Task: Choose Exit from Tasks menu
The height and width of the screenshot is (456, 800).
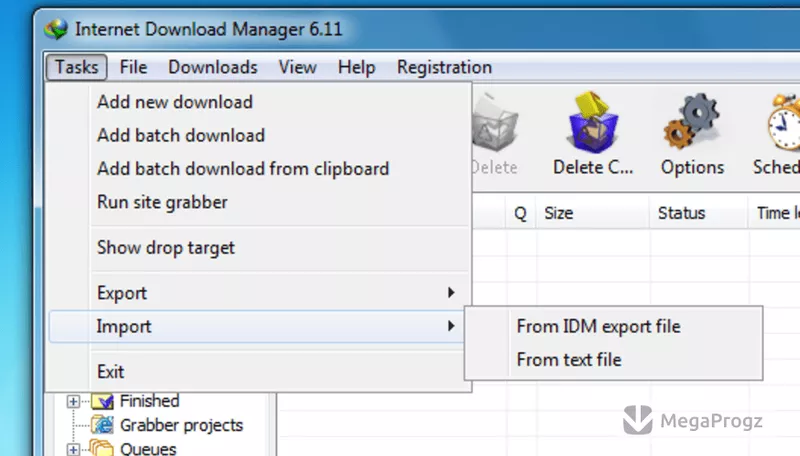Action: pos(259,371)
